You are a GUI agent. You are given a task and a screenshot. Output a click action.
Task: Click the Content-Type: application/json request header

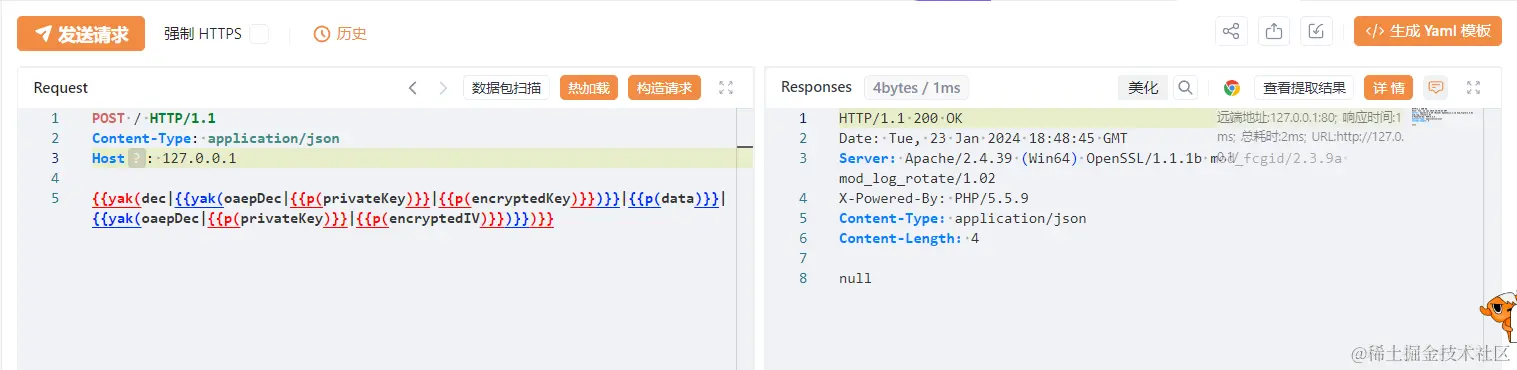216,138
